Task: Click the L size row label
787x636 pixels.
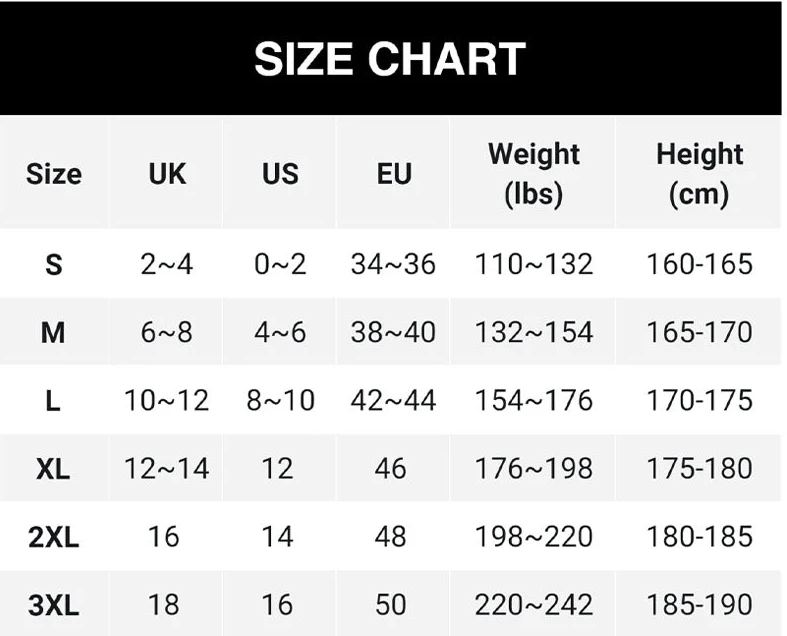Action: (x=53, y=401)
